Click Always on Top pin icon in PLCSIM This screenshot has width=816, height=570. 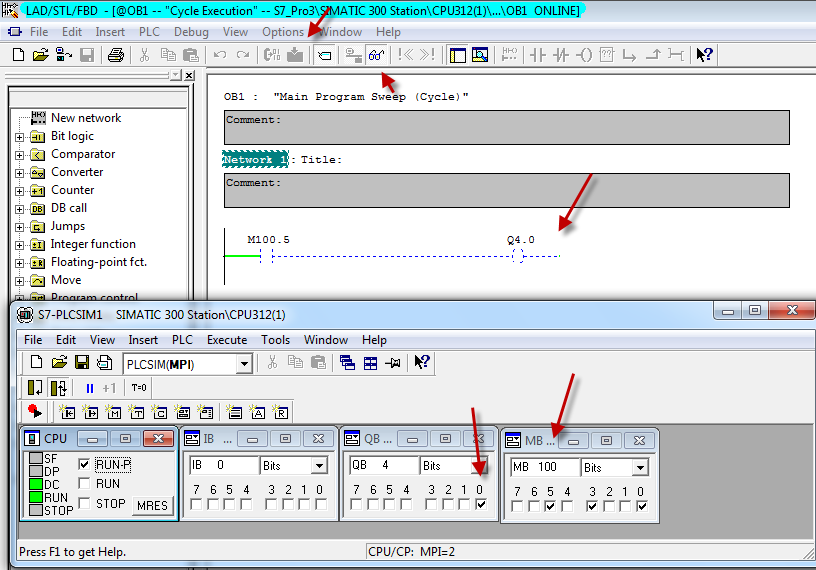393,363
